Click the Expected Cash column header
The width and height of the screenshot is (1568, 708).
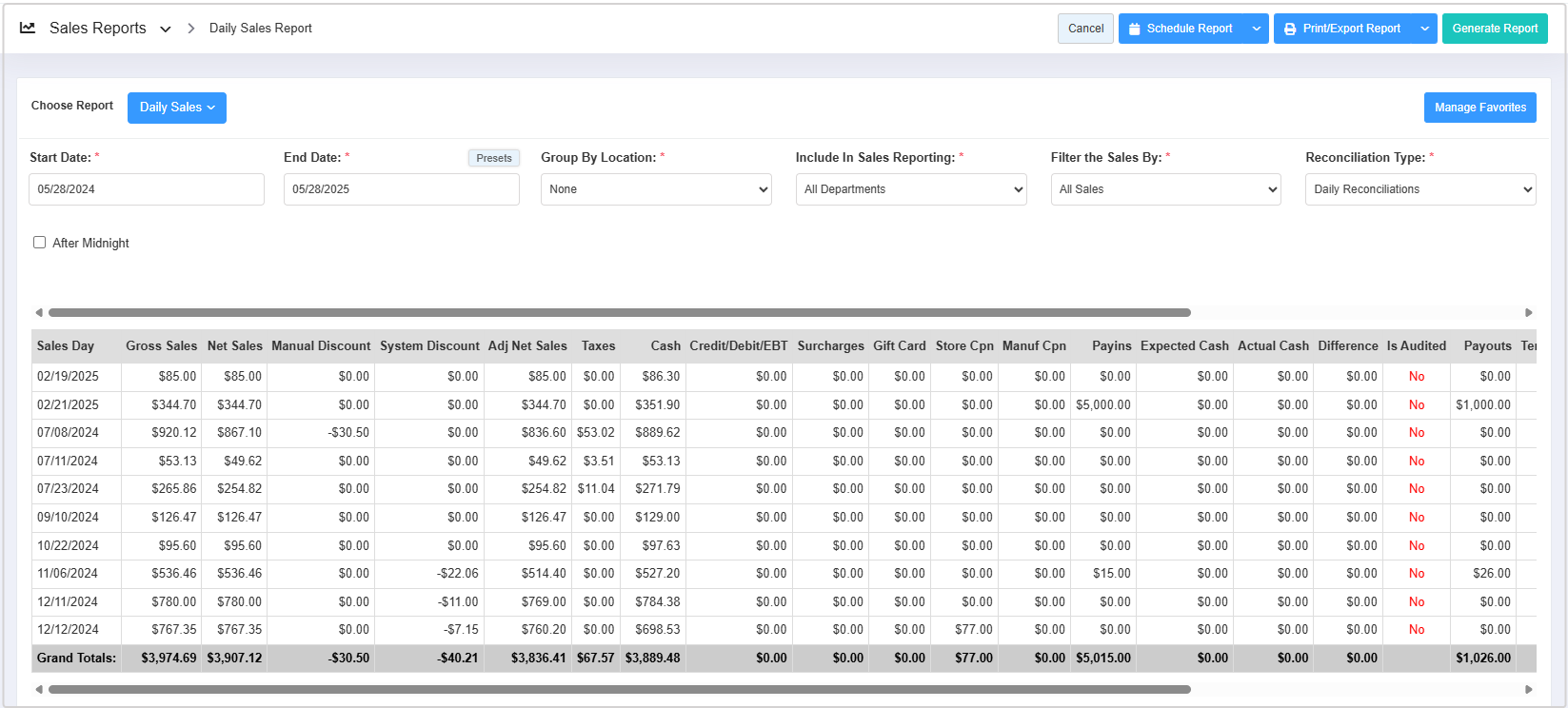coord(1184,346)
